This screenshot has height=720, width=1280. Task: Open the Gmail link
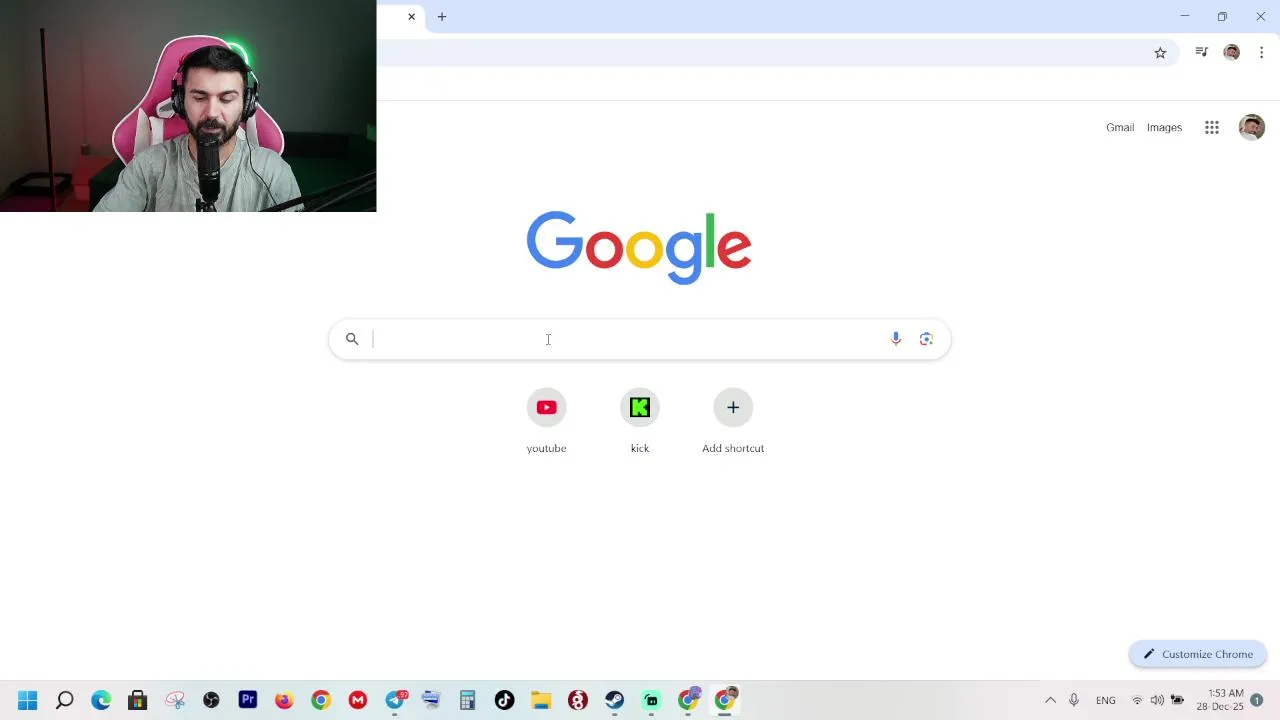coord(1120,127)
